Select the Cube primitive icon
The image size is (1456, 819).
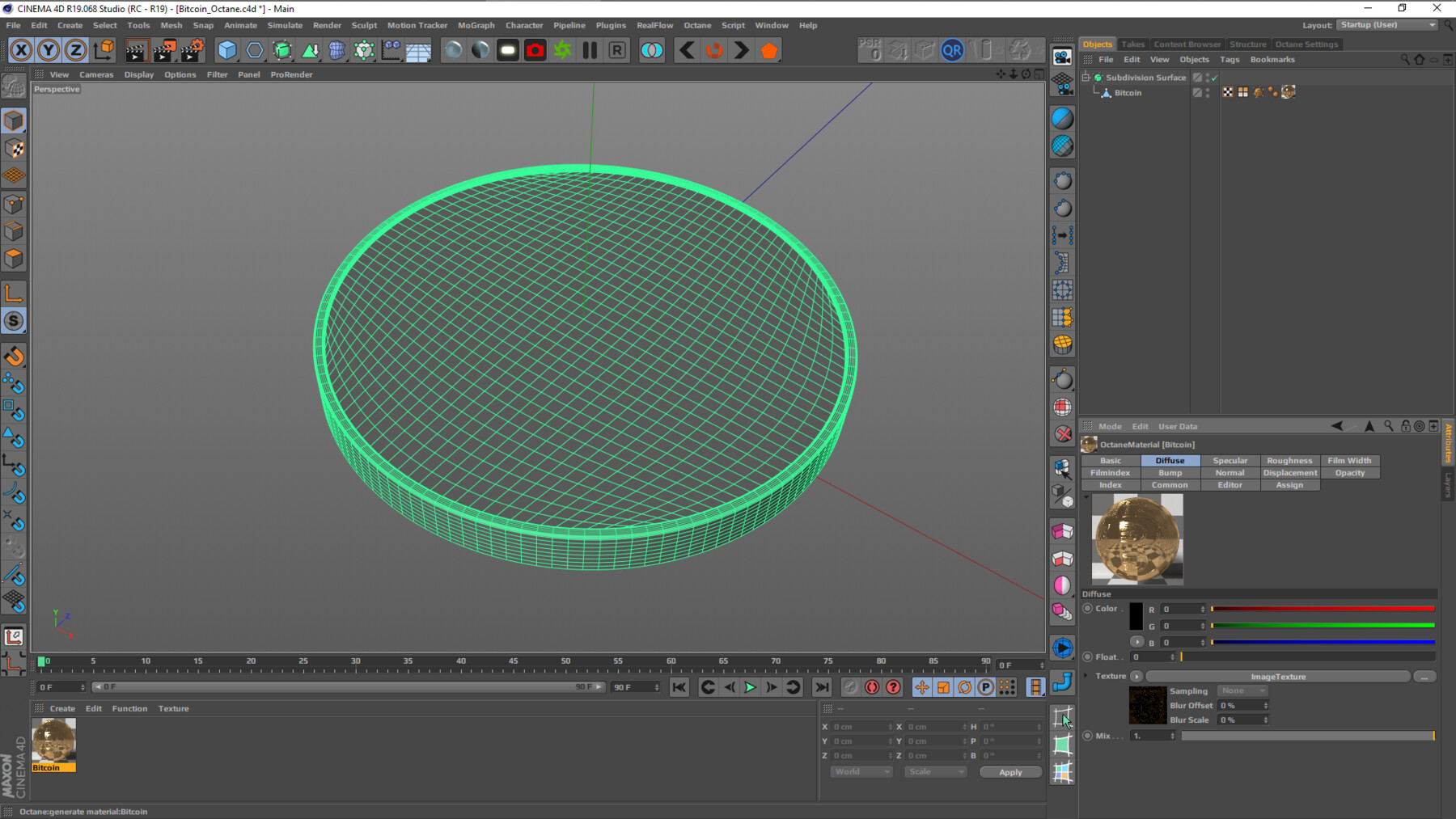227,50
